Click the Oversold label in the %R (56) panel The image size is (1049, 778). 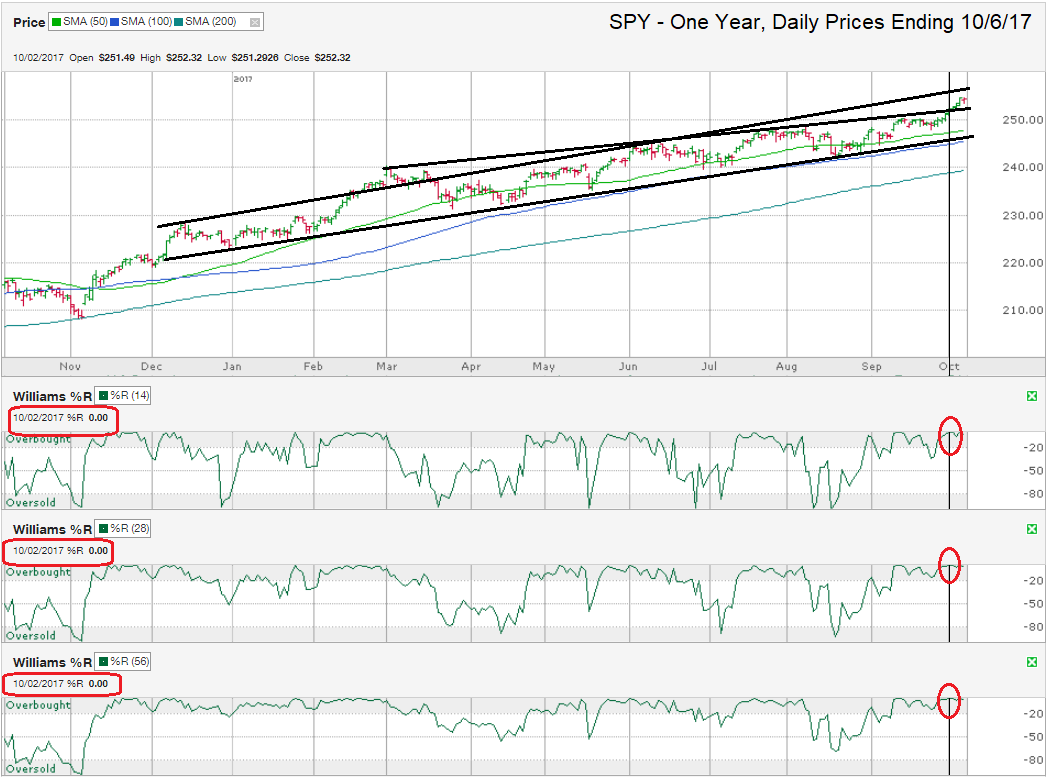point(31,769)
